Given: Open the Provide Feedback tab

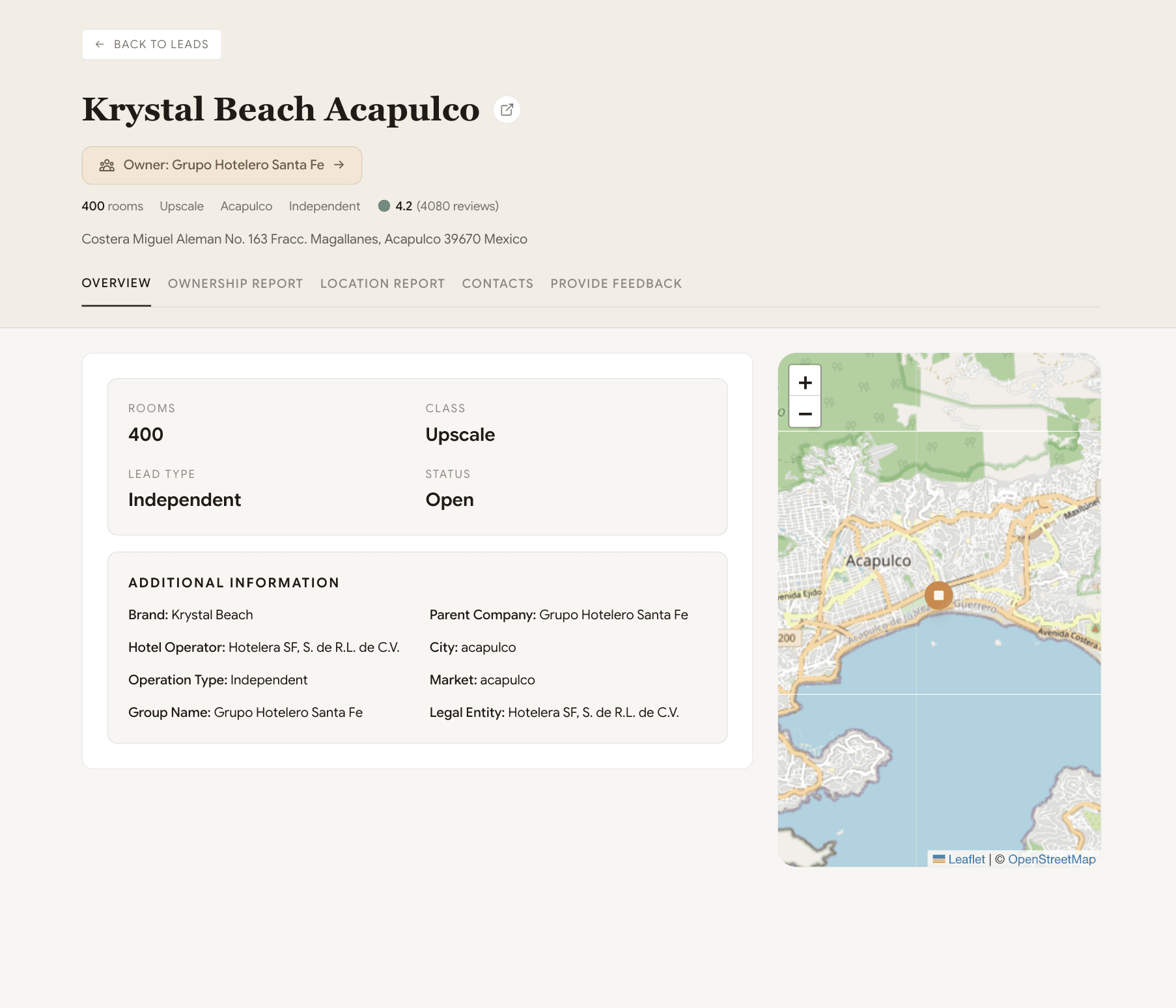Looking at the screenshot, I should (x=616, y=283).
